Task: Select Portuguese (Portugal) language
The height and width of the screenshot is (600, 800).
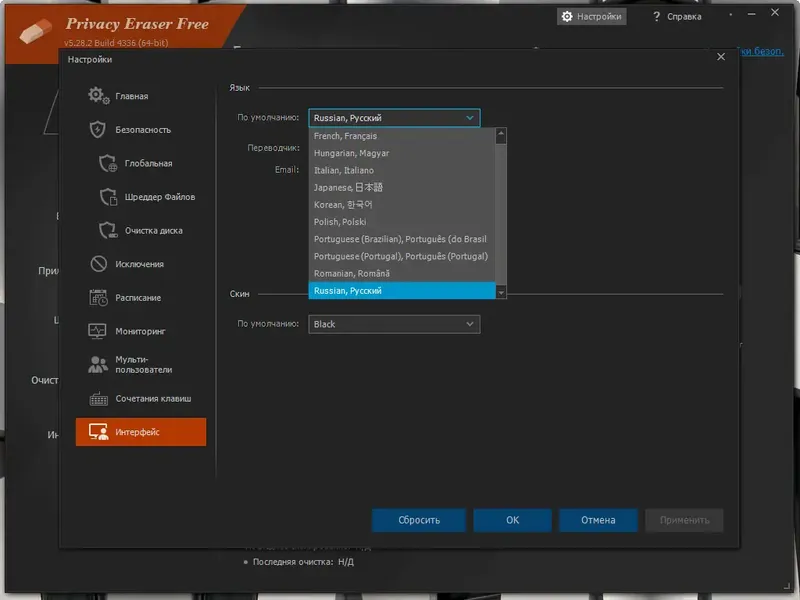Action: coord(402,256)
